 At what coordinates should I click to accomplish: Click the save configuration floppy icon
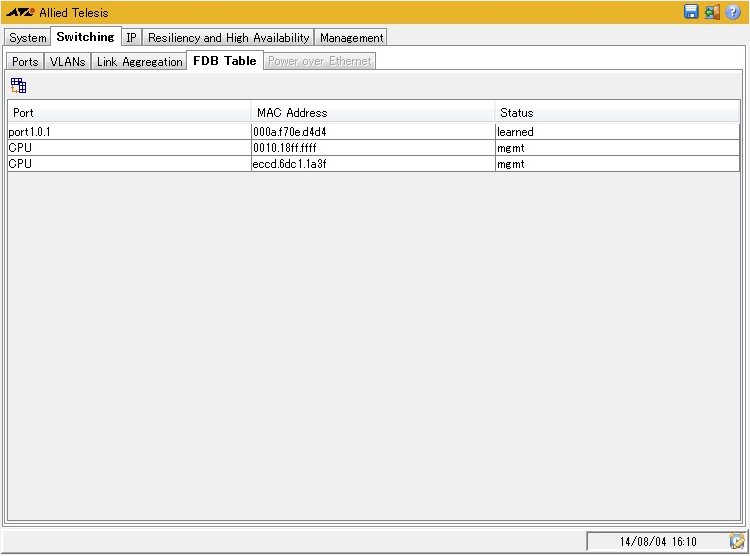coord(691,12)
